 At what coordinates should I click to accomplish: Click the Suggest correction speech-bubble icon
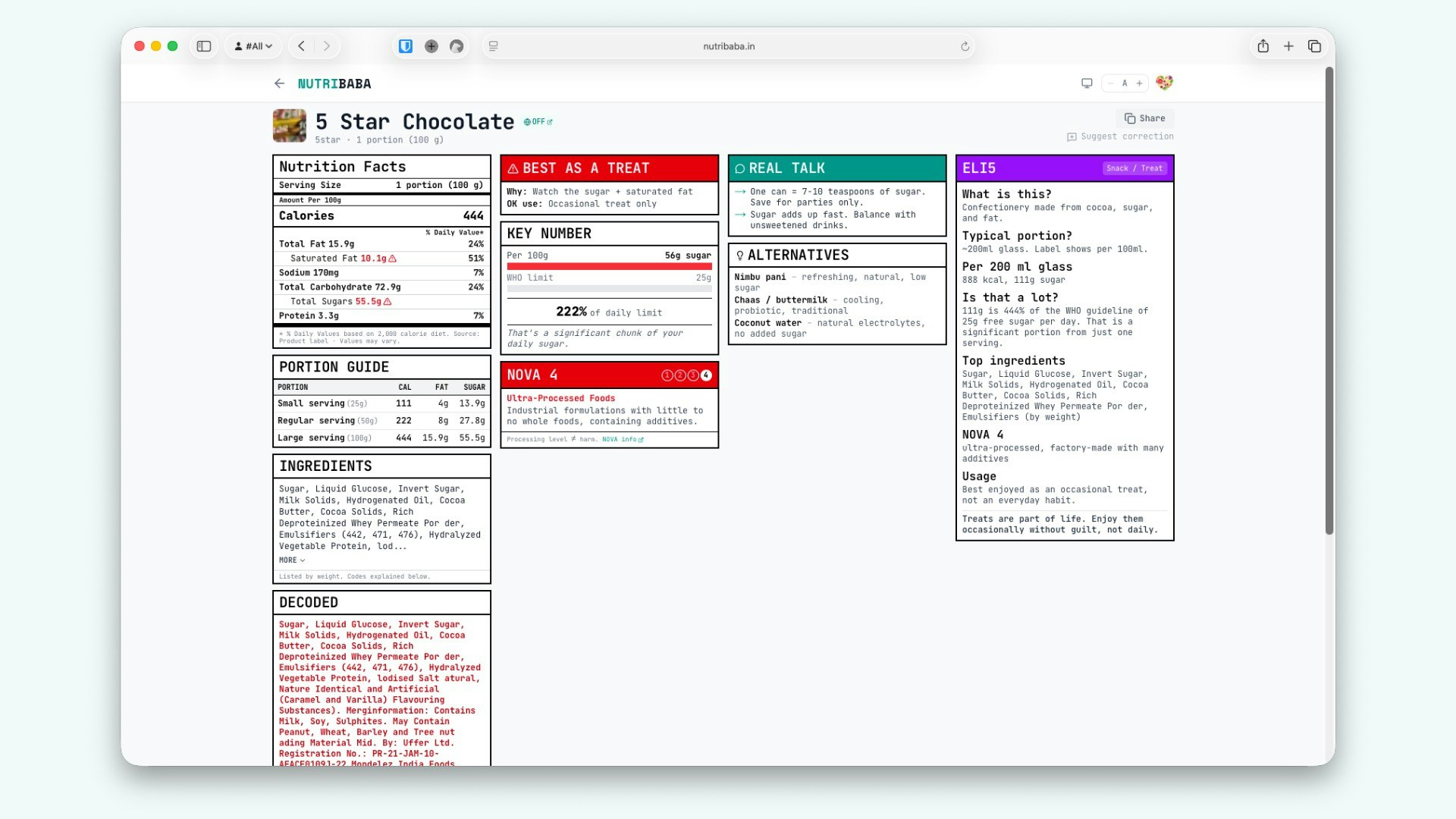pyautogui.click(x=1072, y=136)
